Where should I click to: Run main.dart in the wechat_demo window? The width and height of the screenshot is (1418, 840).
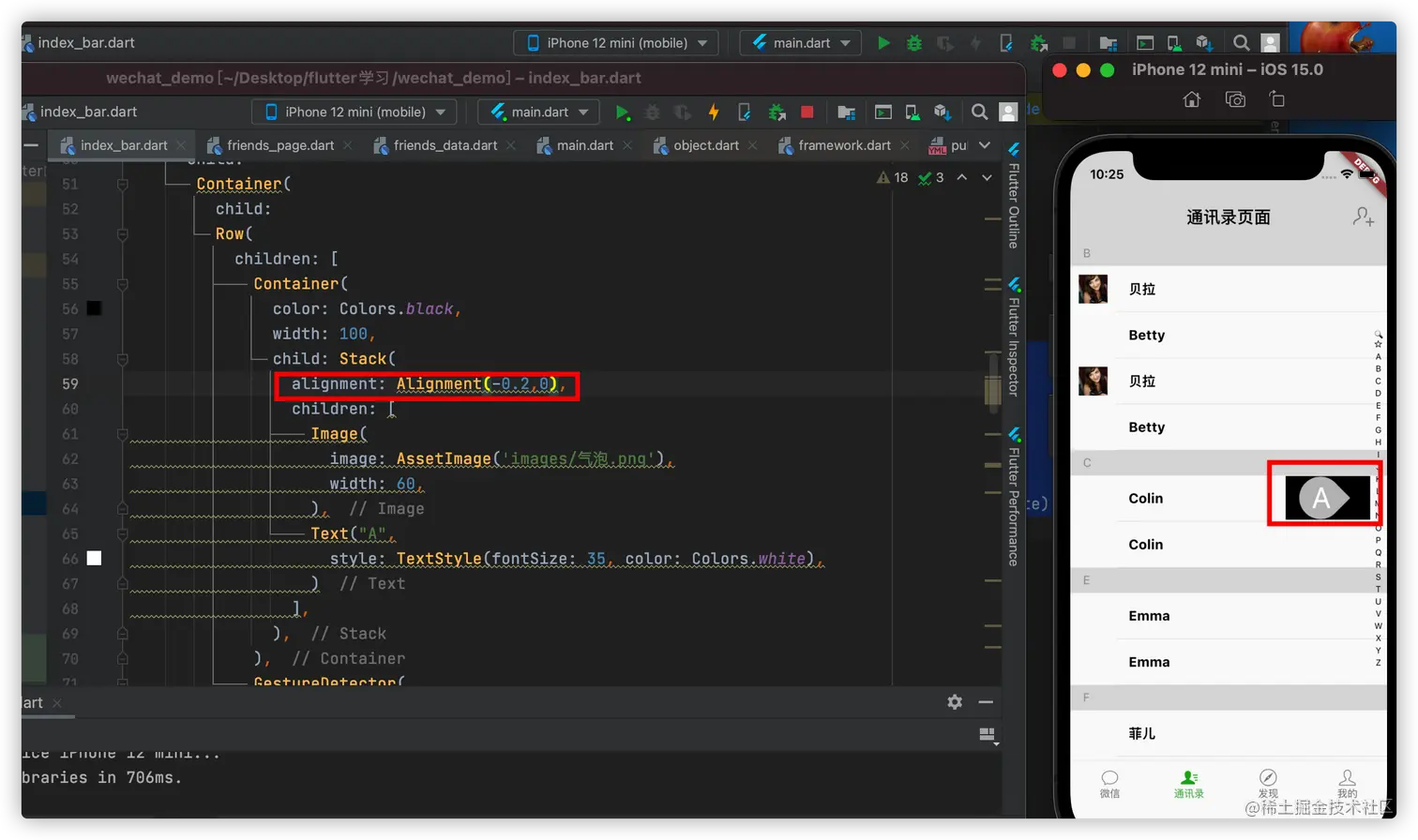point(622,112)
